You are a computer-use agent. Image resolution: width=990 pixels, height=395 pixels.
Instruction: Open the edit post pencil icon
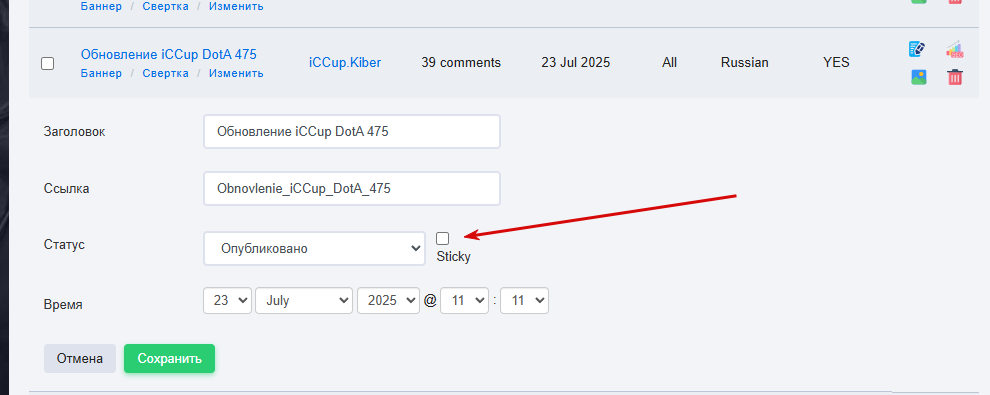917,49
